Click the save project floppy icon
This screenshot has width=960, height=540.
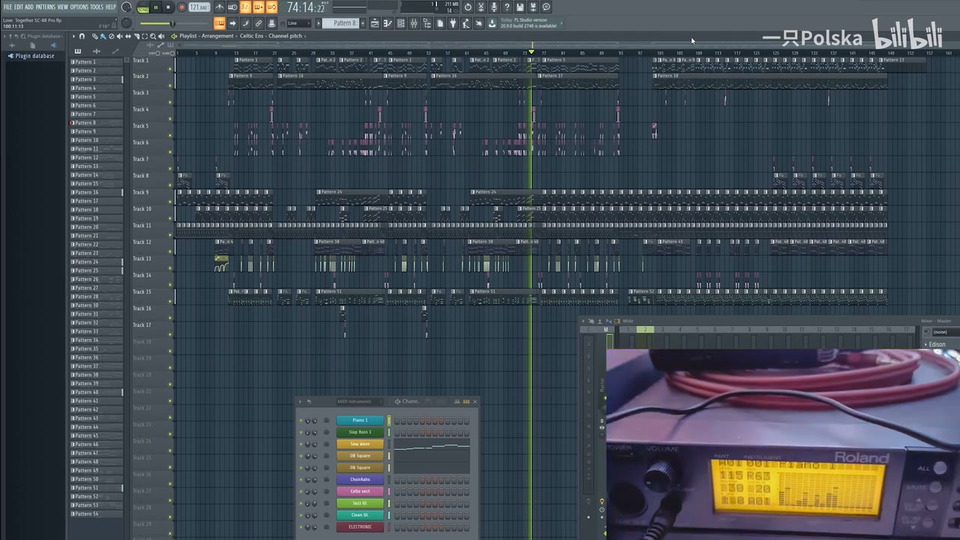click(520, 7)
